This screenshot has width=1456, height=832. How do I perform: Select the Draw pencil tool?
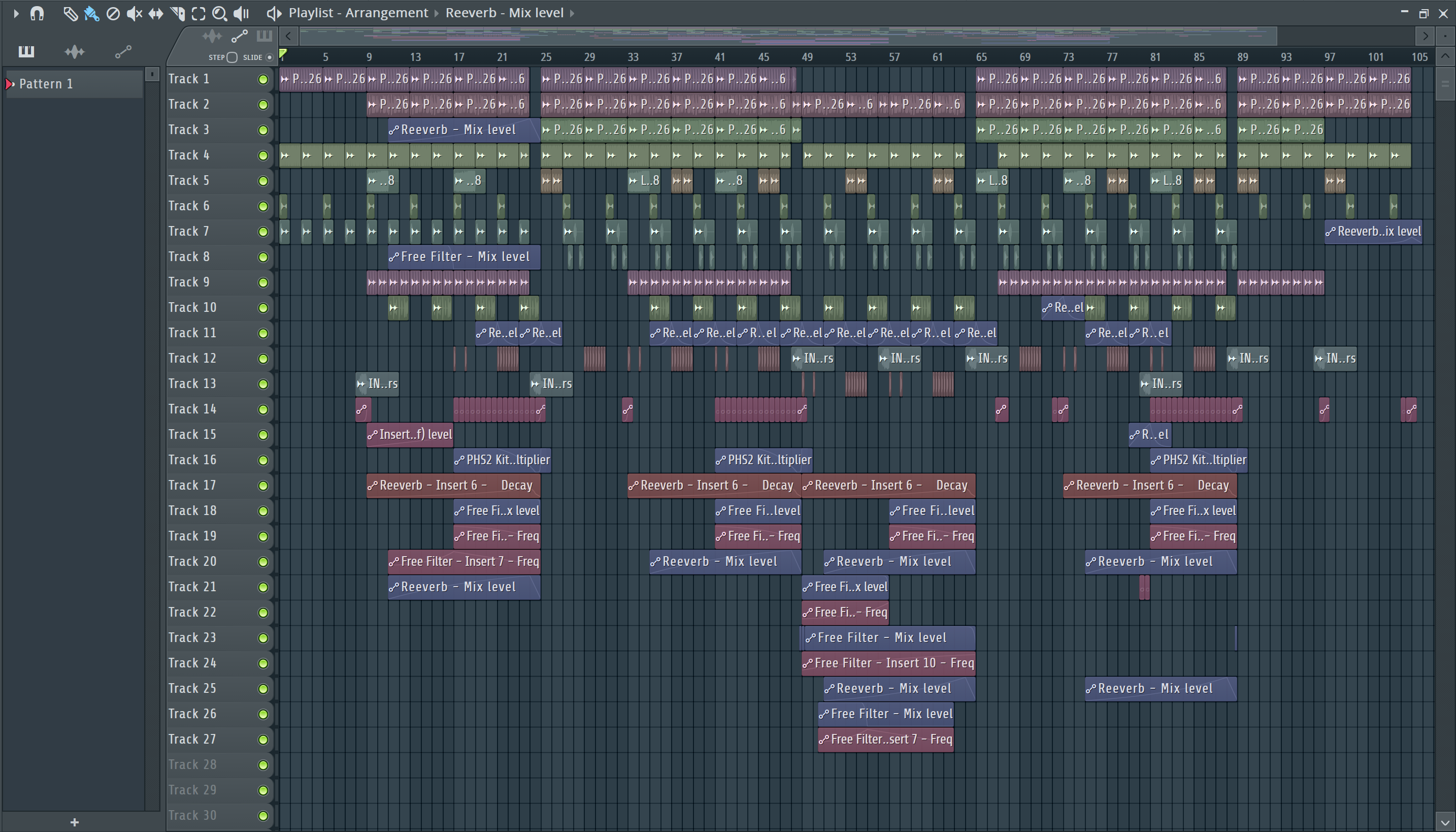click(70, 13)
